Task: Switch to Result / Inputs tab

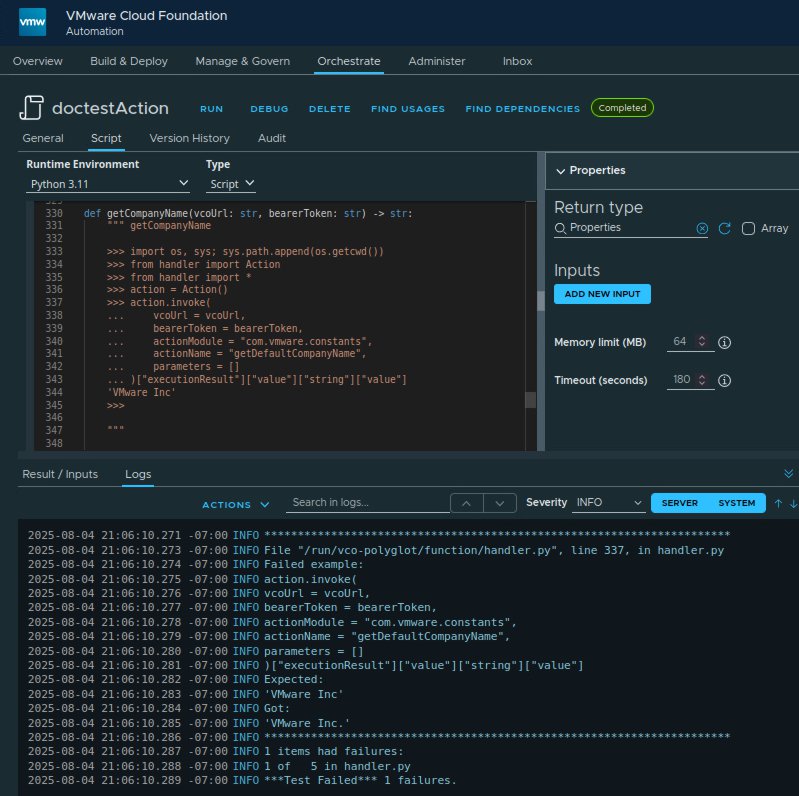Action: point(60,474)
